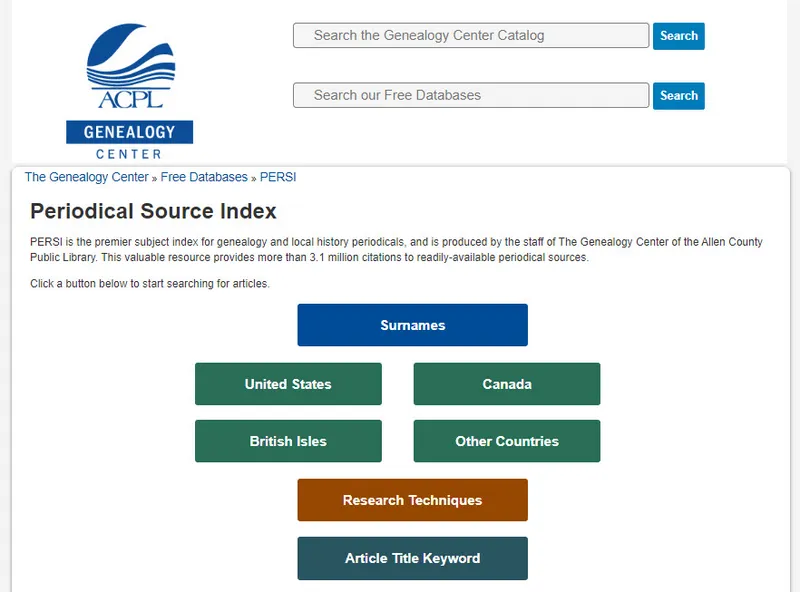Image resolution: width=800 pixels, height=592 pixels.
Task: Focus the Free Databases search field
Action: [471, 95]
